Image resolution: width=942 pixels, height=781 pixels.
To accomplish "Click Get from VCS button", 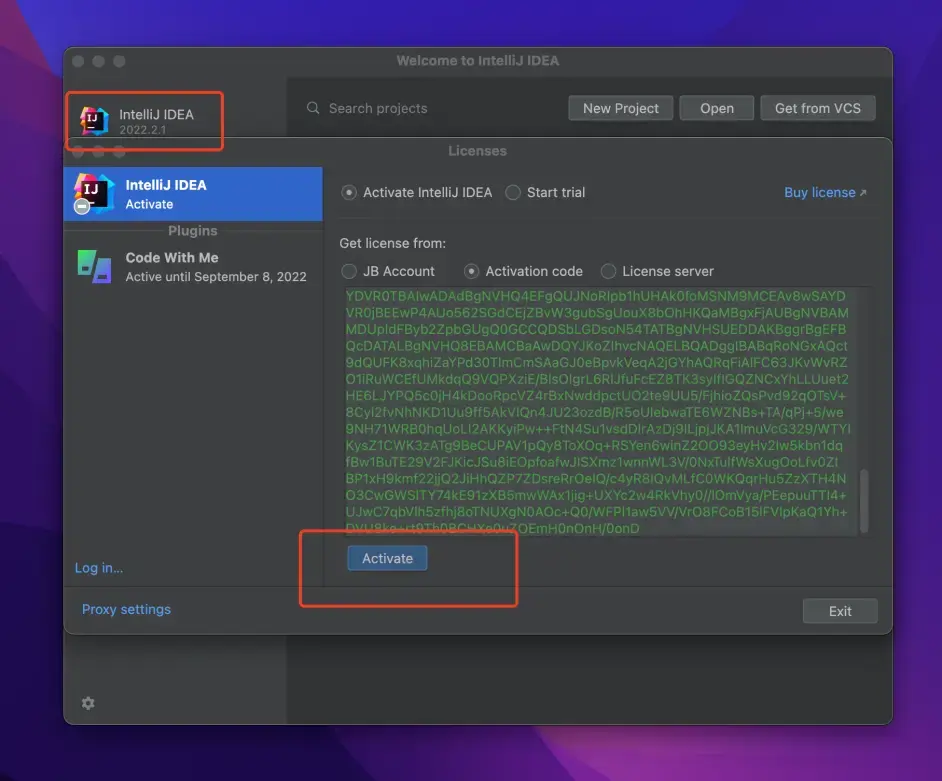I will pos(818,108).
